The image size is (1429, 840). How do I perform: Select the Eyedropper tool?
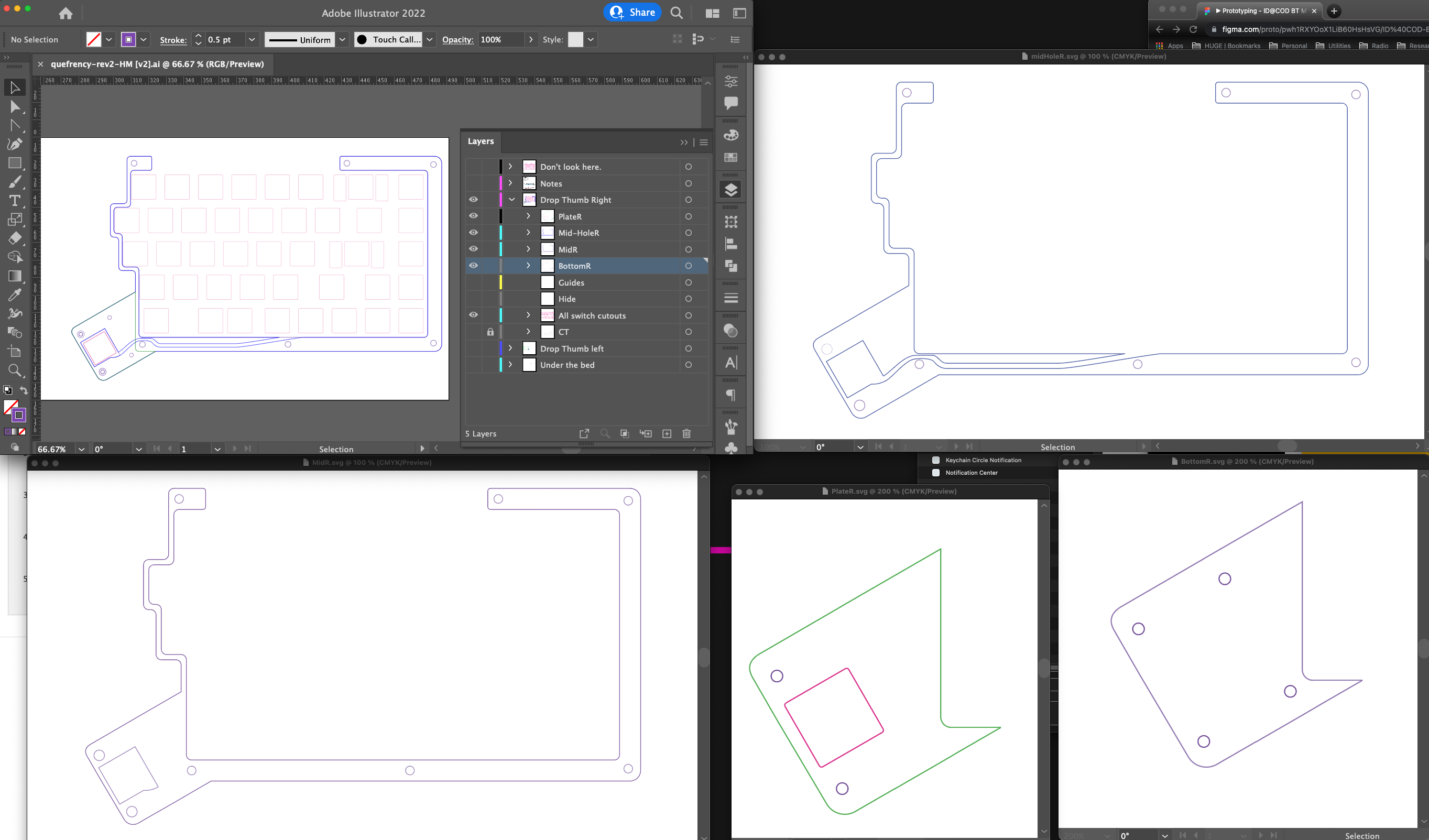(x=15, y=294)
